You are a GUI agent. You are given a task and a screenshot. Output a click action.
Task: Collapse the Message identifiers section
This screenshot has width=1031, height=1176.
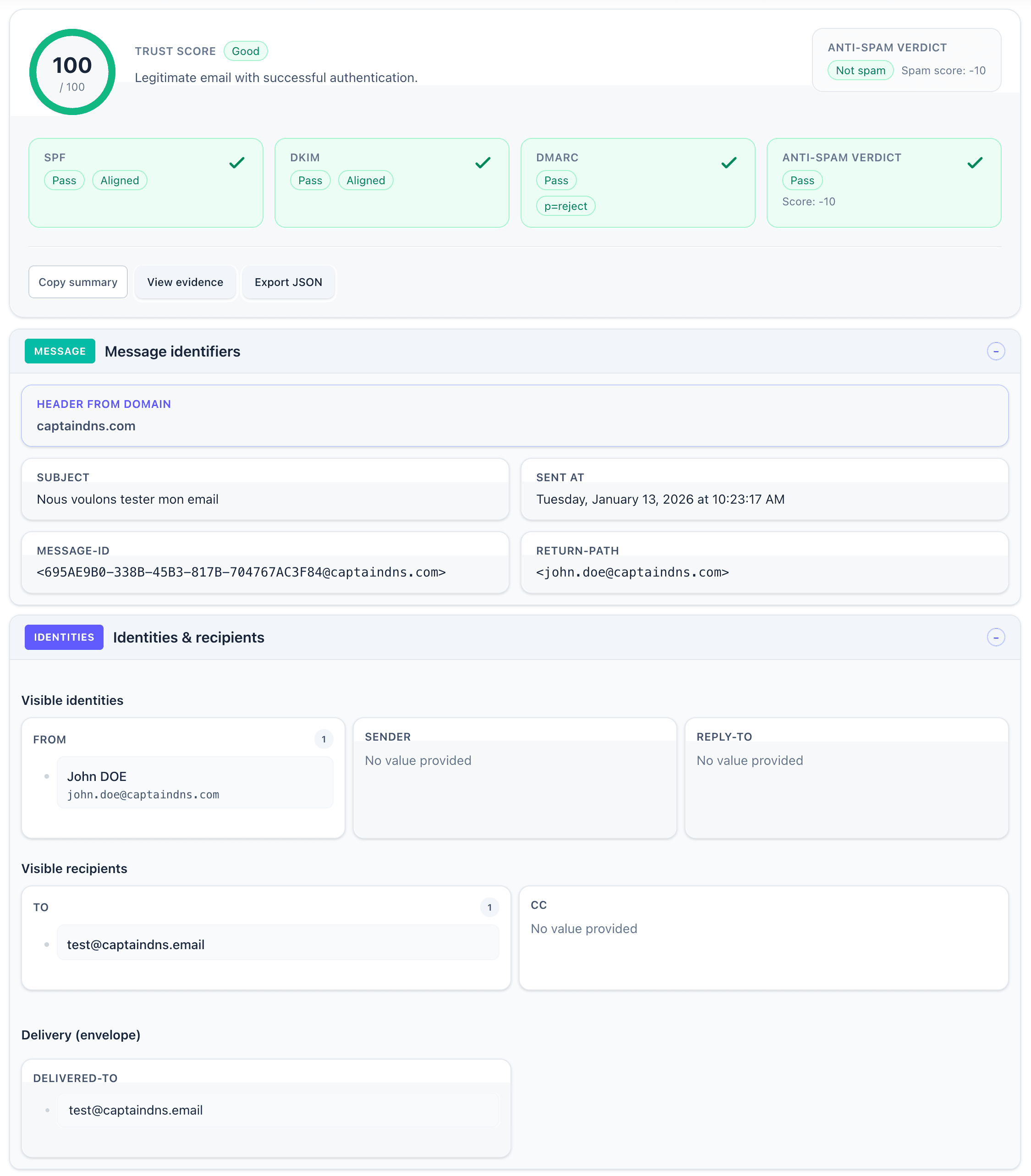[x=996, y=351]
